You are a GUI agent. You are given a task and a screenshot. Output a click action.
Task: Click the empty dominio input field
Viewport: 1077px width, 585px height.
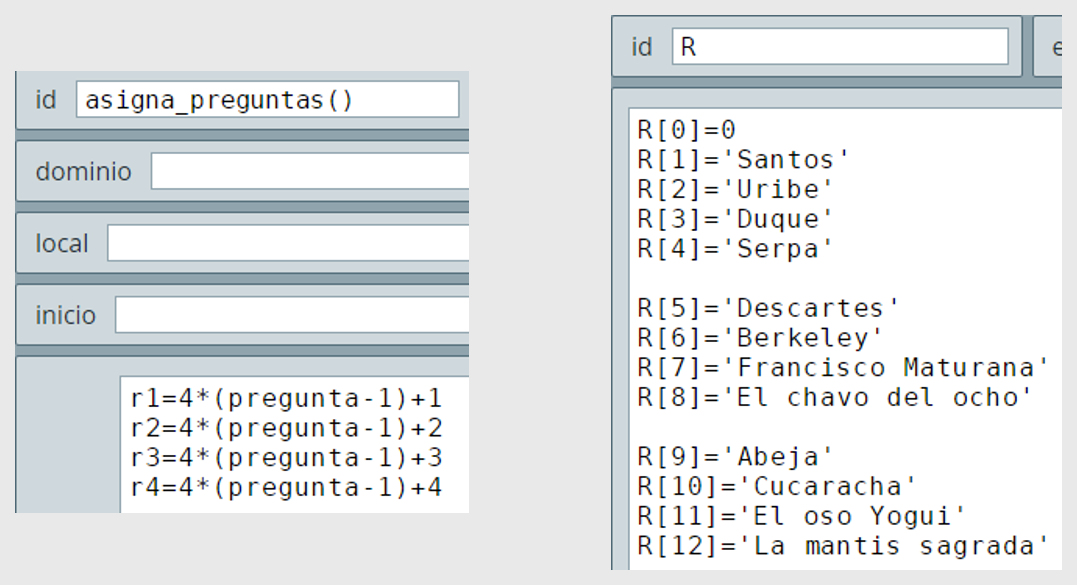pos(310,171)
